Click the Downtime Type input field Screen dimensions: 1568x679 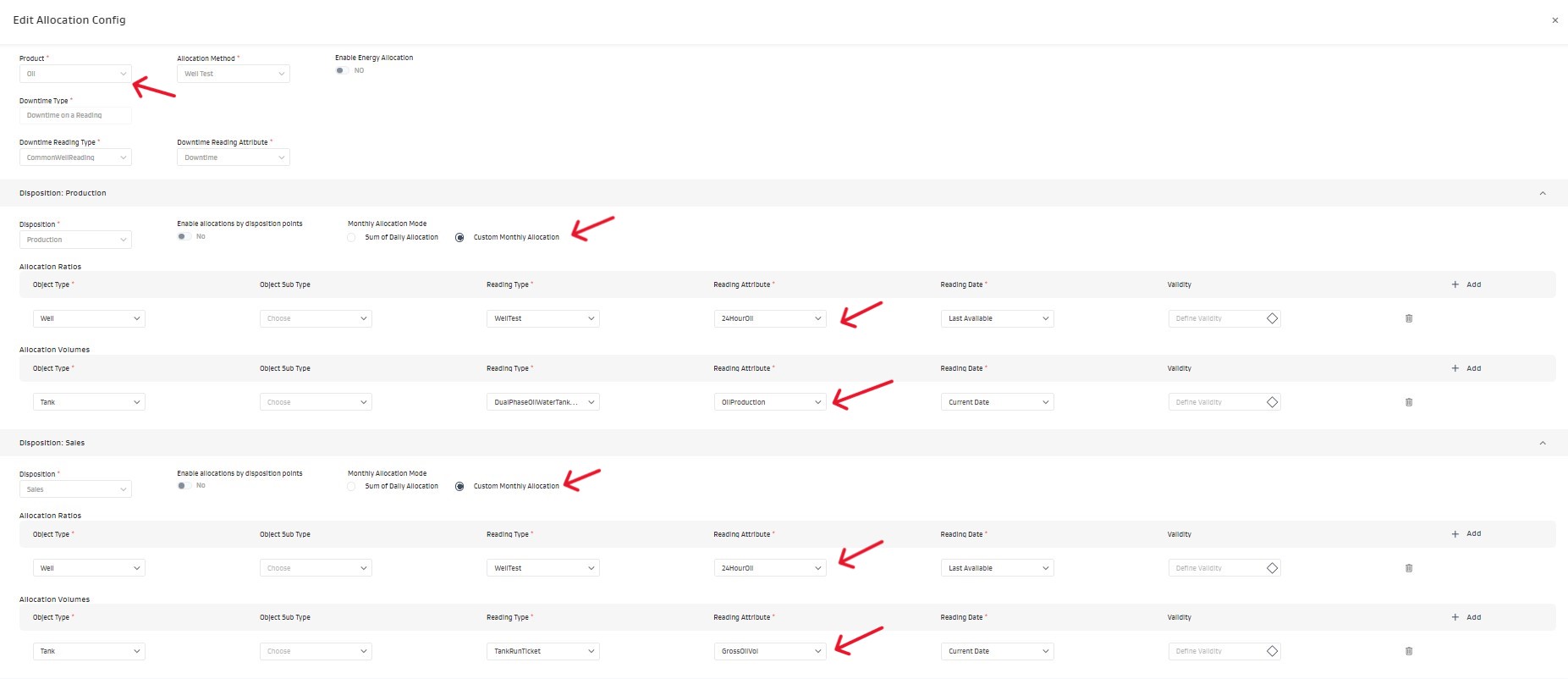tap(75, 115)
